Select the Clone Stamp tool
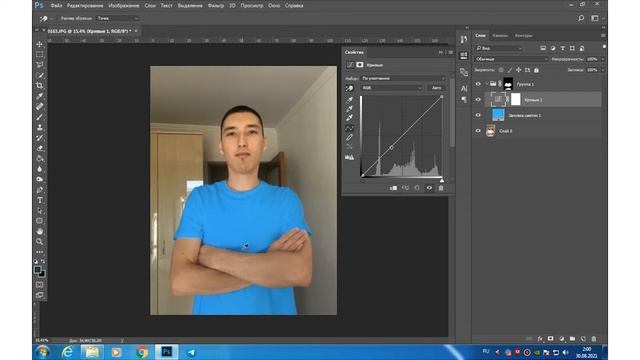 tap(40, 127)
